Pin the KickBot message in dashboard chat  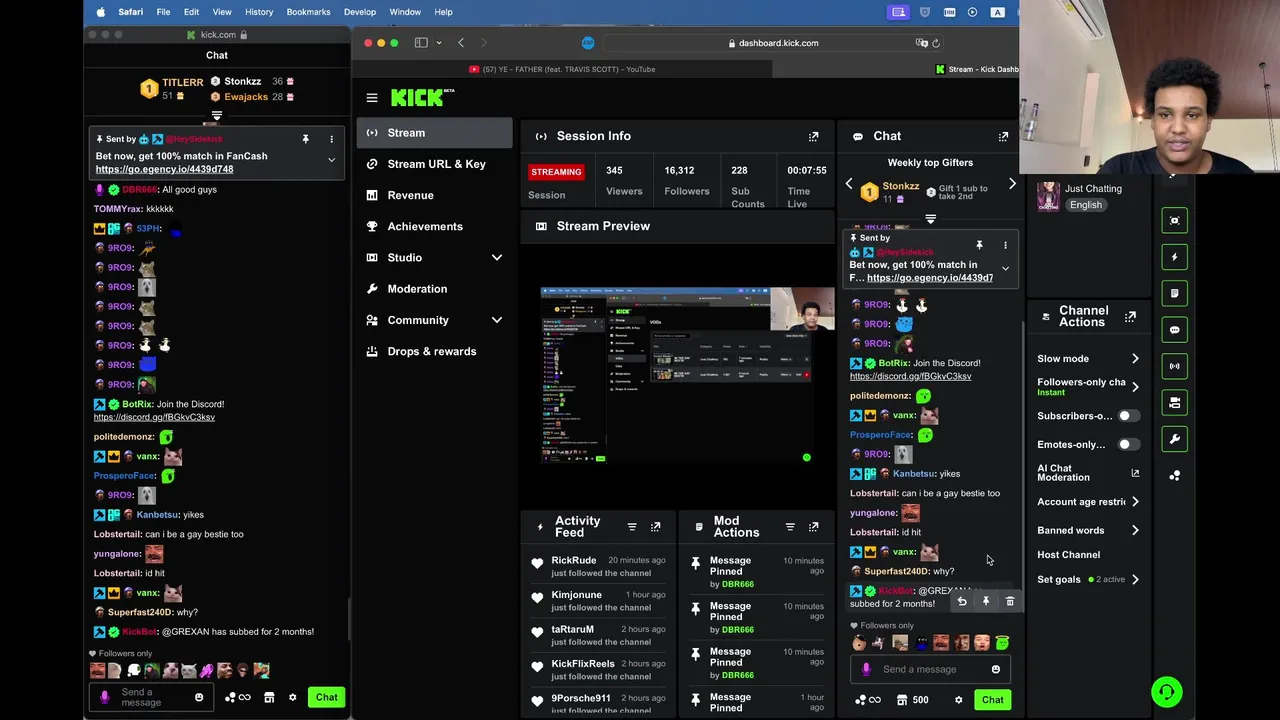(x=986, y=601)
